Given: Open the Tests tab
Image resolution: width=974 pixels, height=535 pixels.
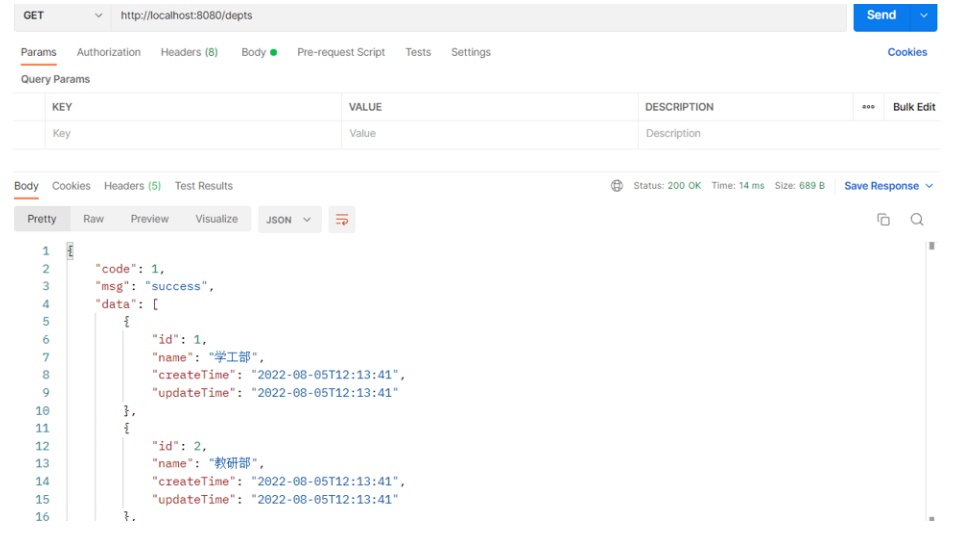Looking at the screenshot, I should click(x=418, y=52).
